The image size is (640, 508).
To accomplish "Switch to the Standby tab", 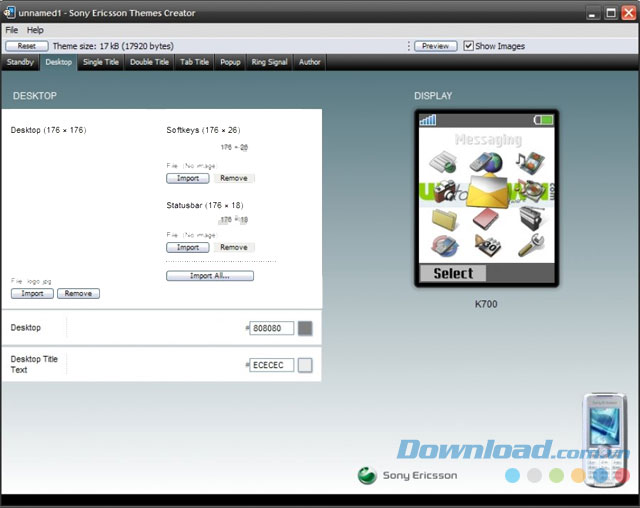I will click(x=20, y=62).
